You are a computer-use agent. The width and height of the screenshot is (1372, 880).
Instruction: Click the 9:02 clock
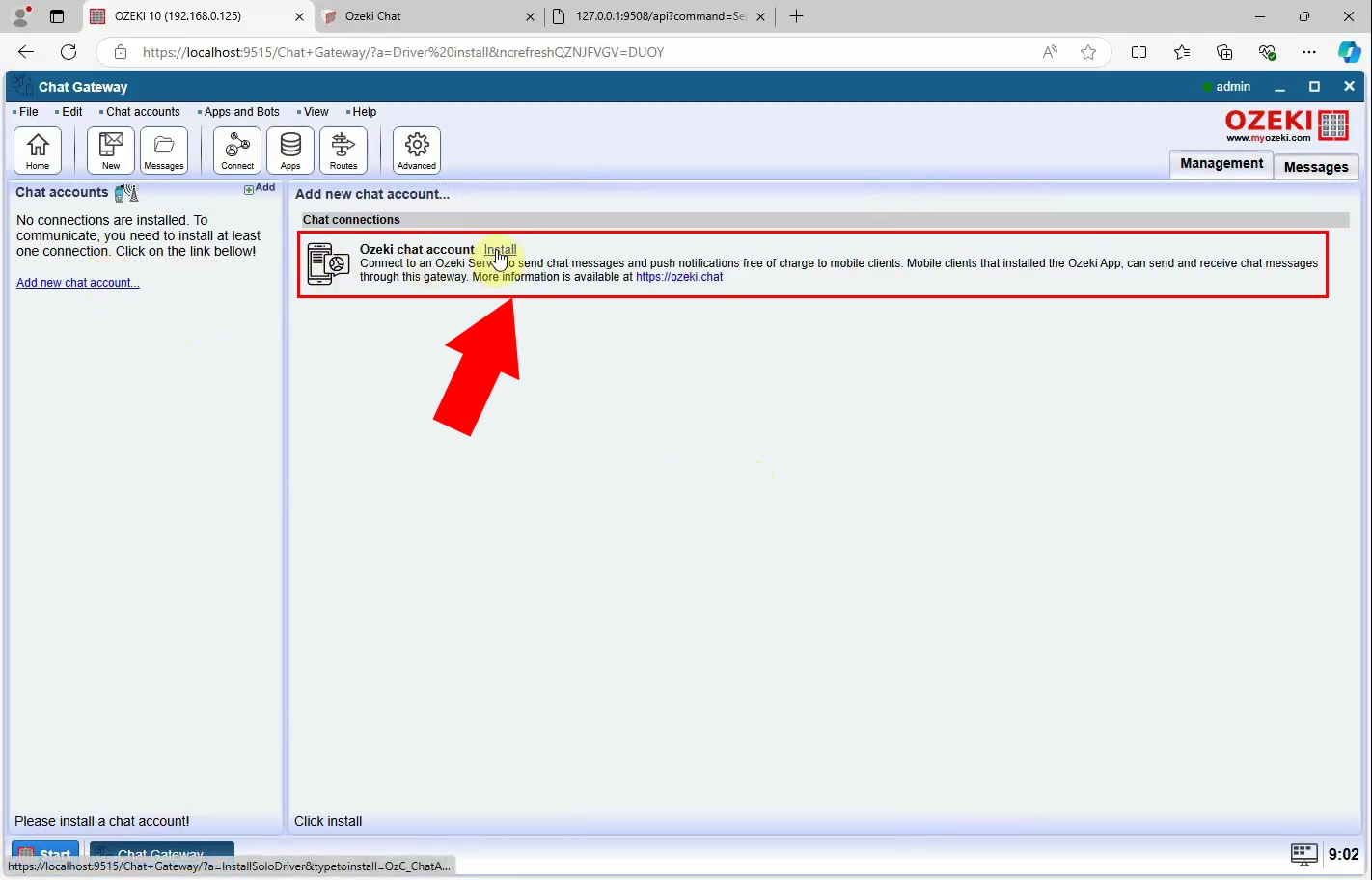pos(1343,854)
